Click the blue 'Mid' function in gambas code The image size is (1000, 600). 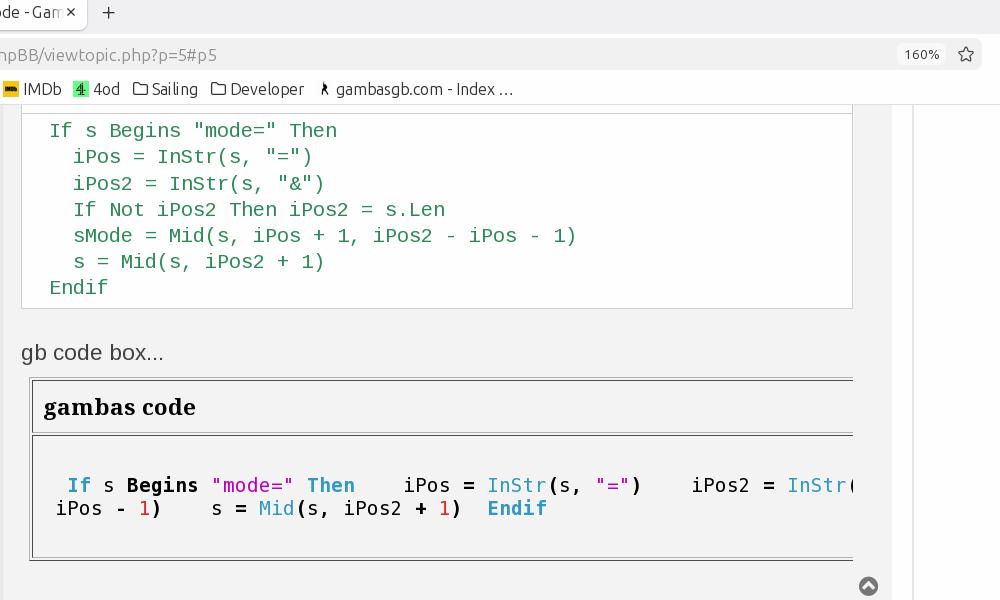pyautogui.click(x=277, y=508)
